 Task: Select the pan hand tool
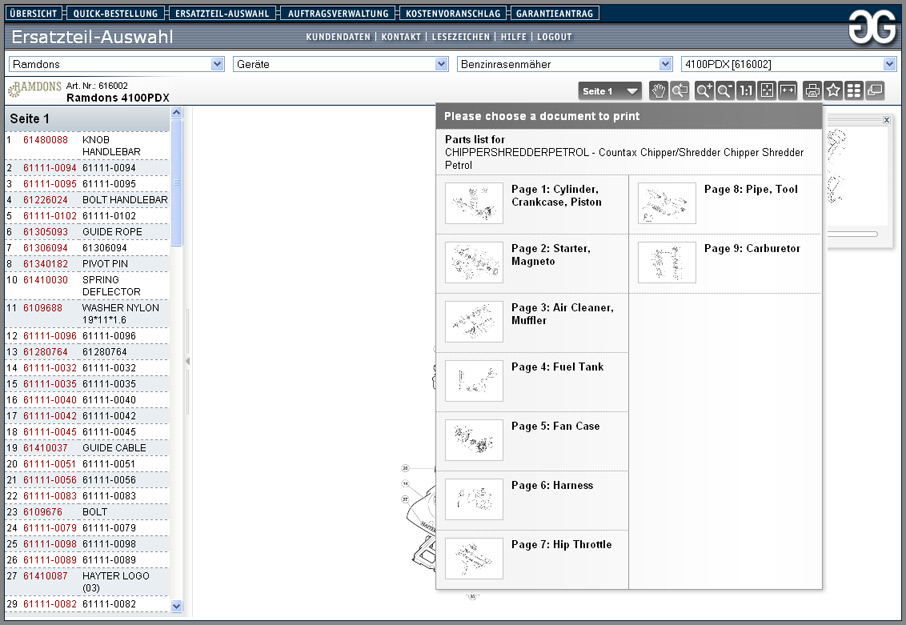pos(658,91)
